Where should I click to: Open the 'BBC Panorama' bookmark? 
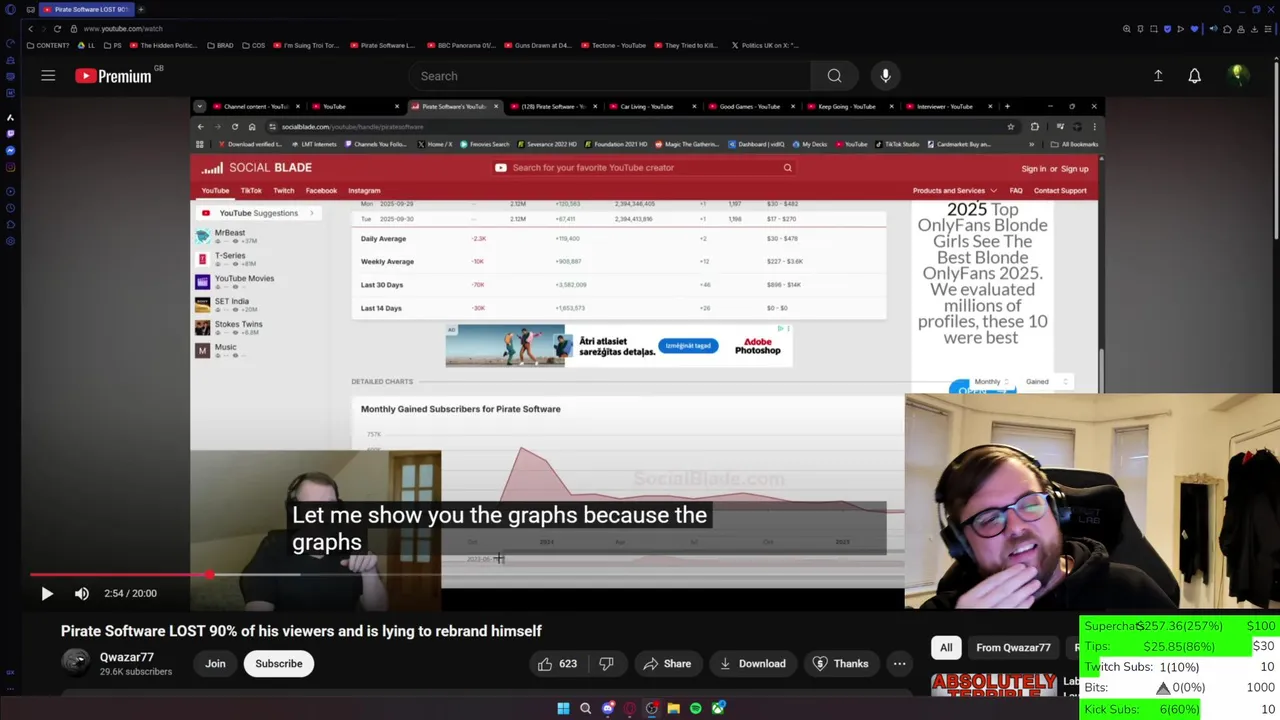coord(461,45)
